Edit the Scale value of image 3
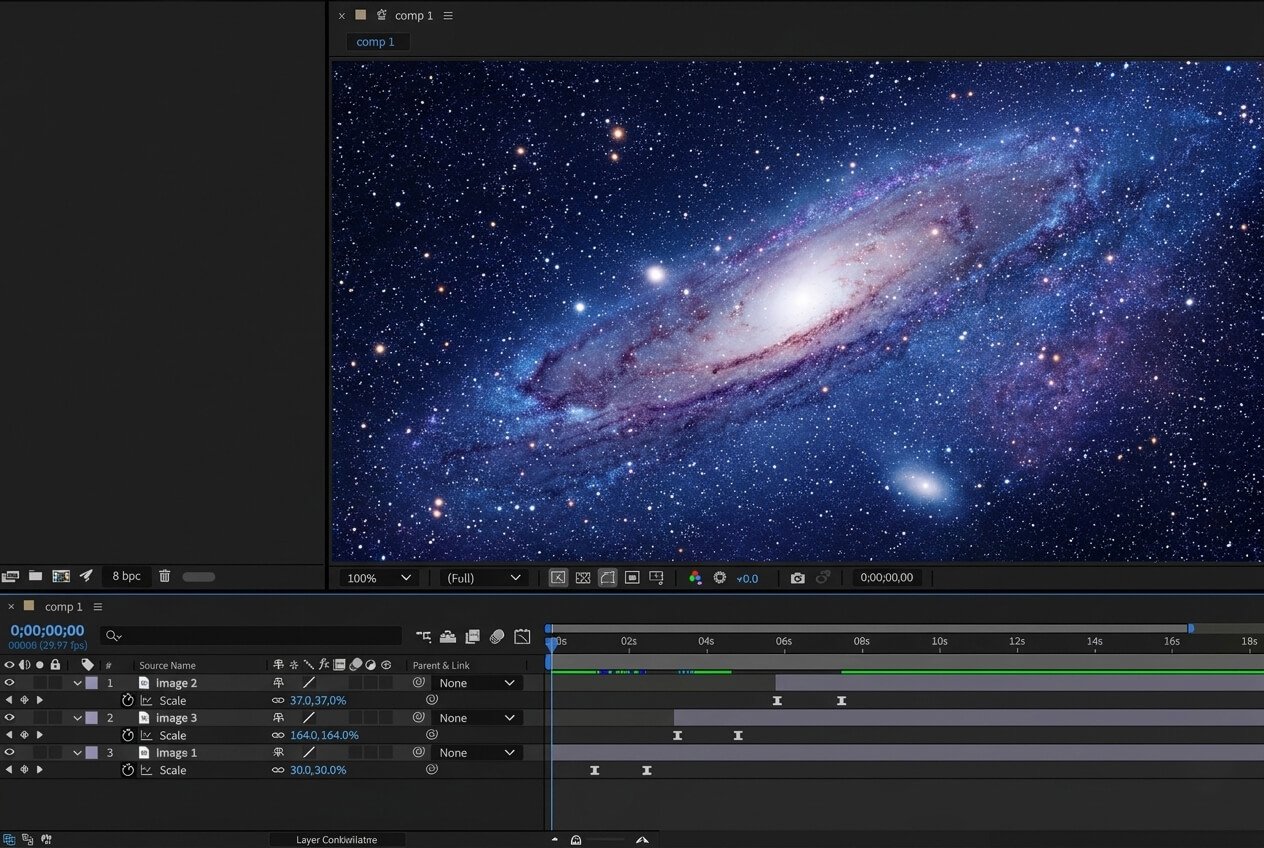Image resolution: width=1264 pixels, height=848 pixels. coord(324,735)
